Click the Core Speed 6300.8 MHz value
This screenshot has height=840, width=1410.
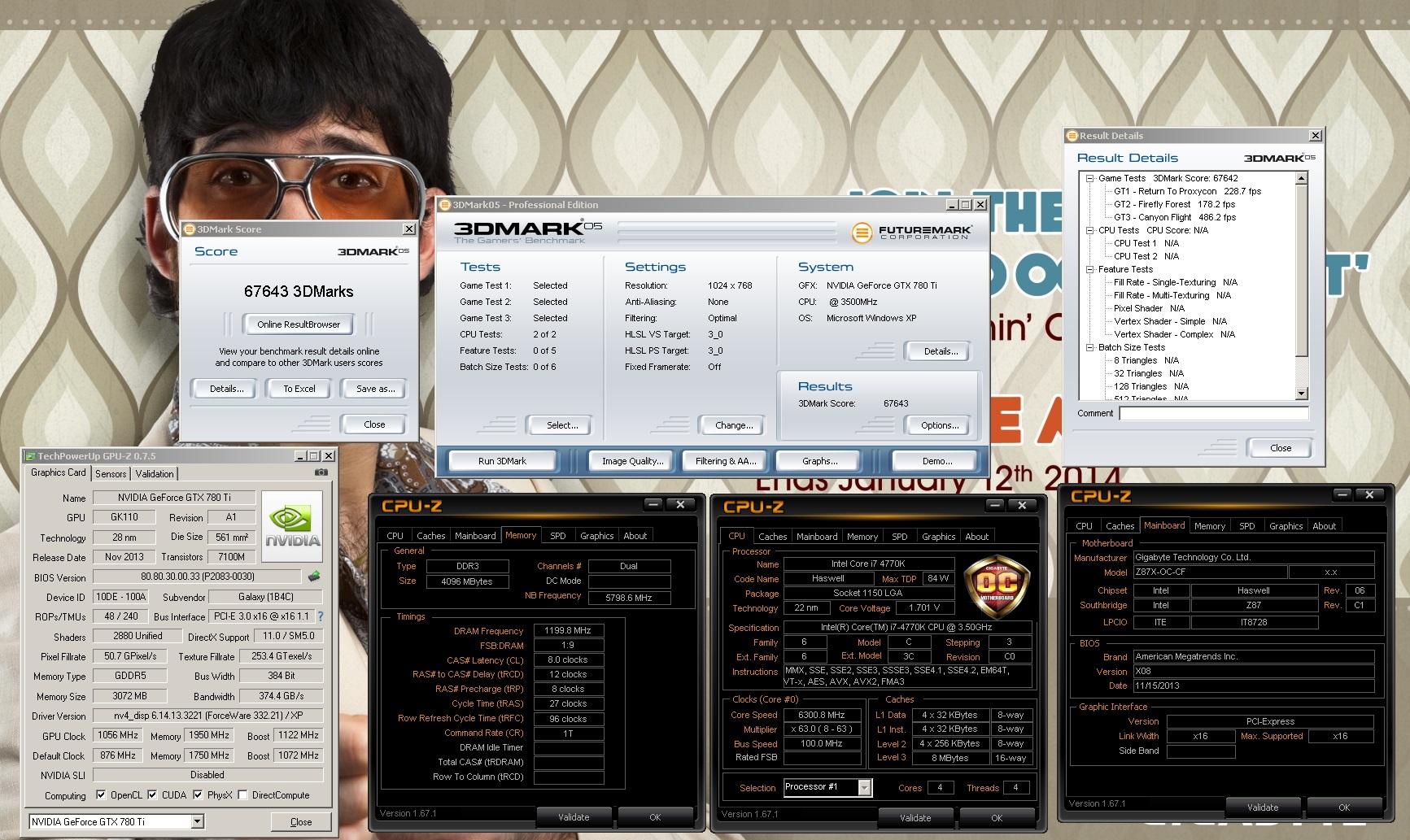tap(823, 716)
